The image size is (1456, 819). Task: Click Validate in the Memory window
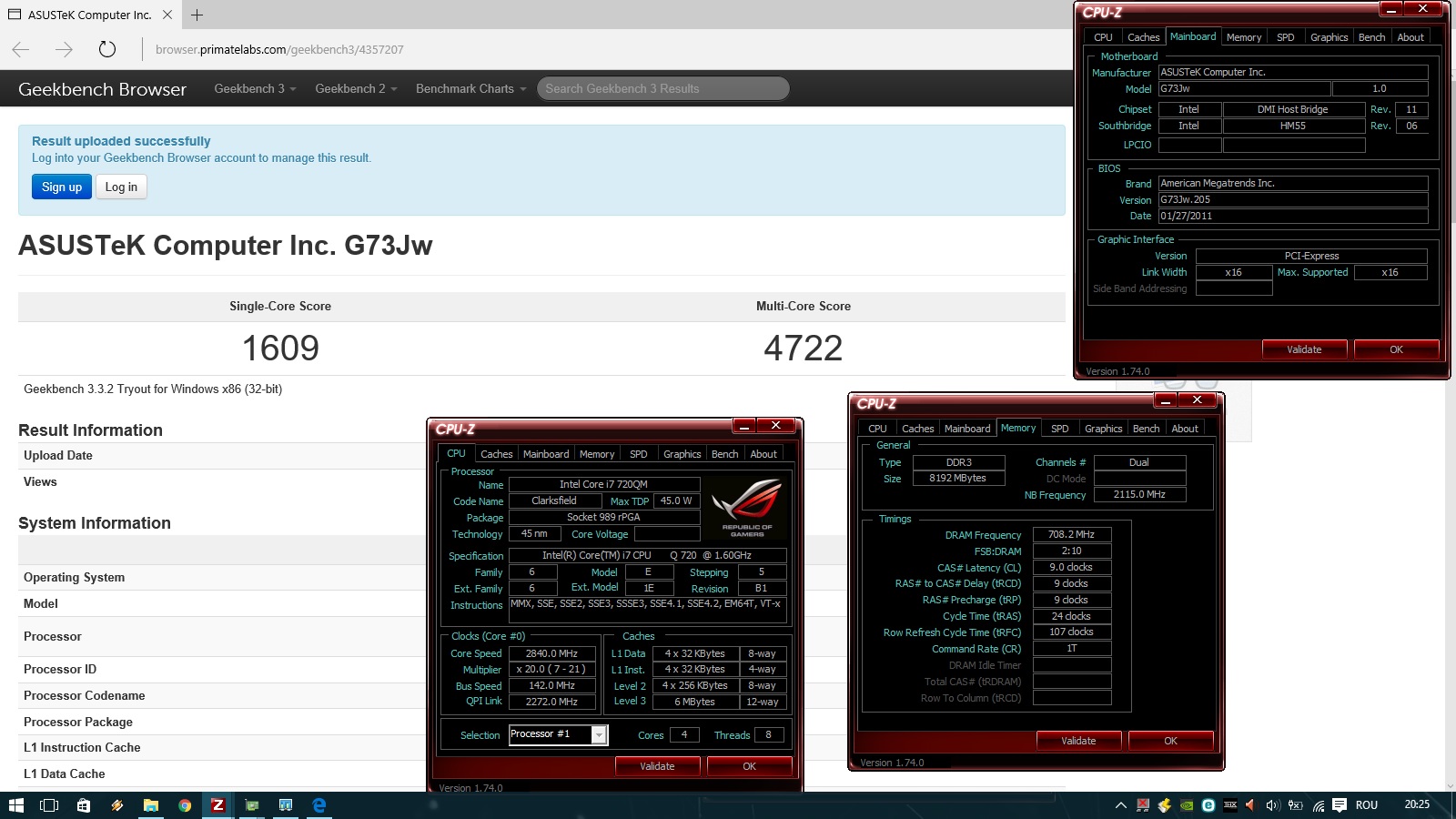[1078, 741]
